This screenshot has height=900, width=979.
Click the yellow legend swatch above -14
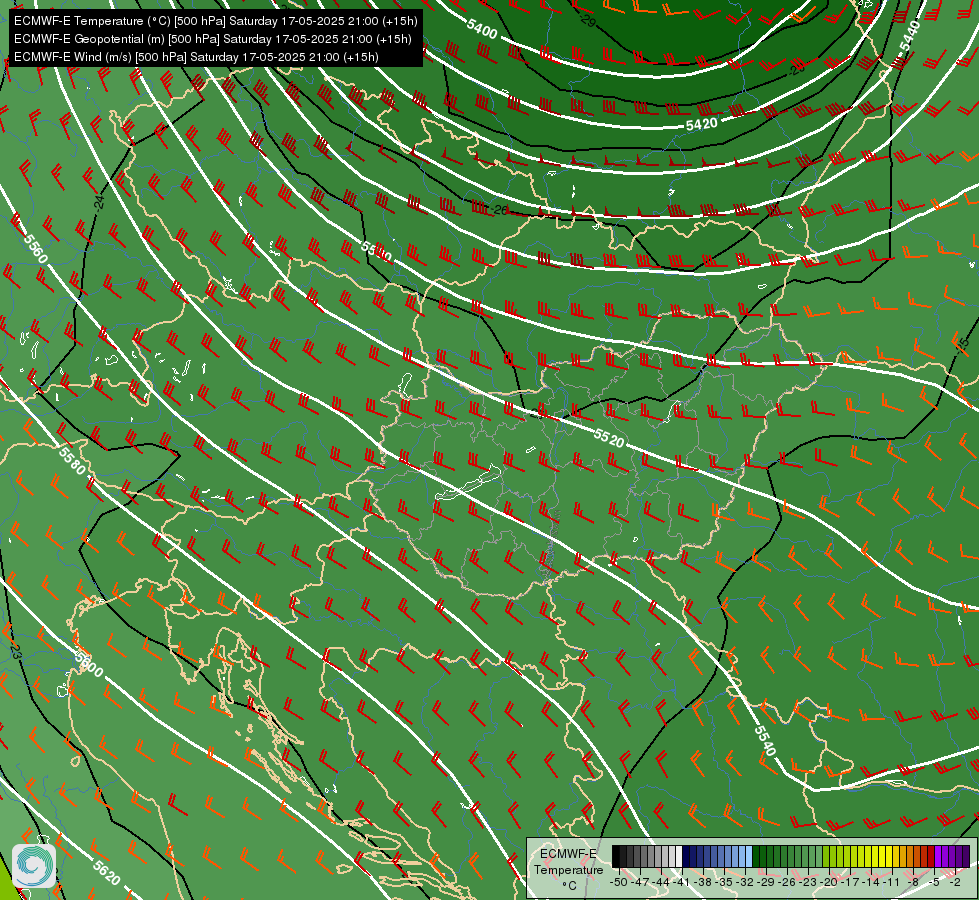pyautogui.click(x=875, y=857)
